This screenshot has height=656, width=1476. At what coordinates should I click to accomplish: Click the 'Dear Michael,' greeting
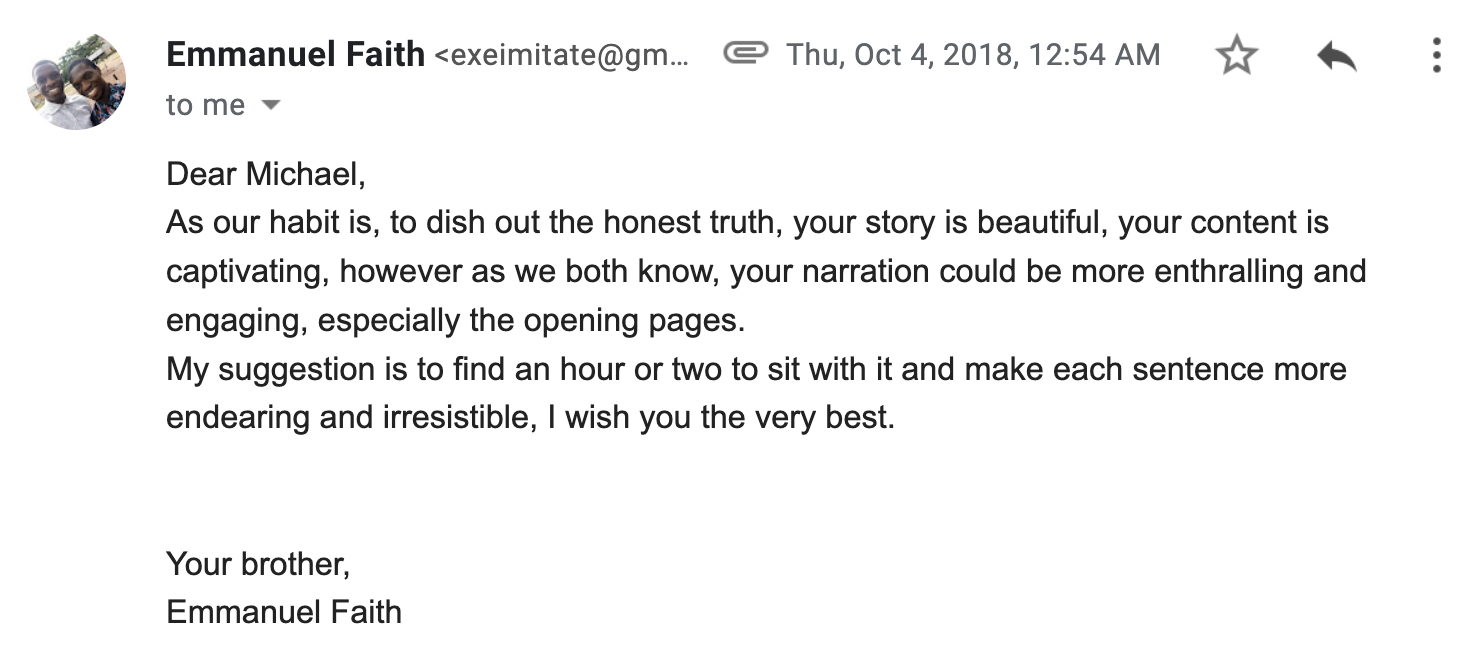[x=266, y=175]
